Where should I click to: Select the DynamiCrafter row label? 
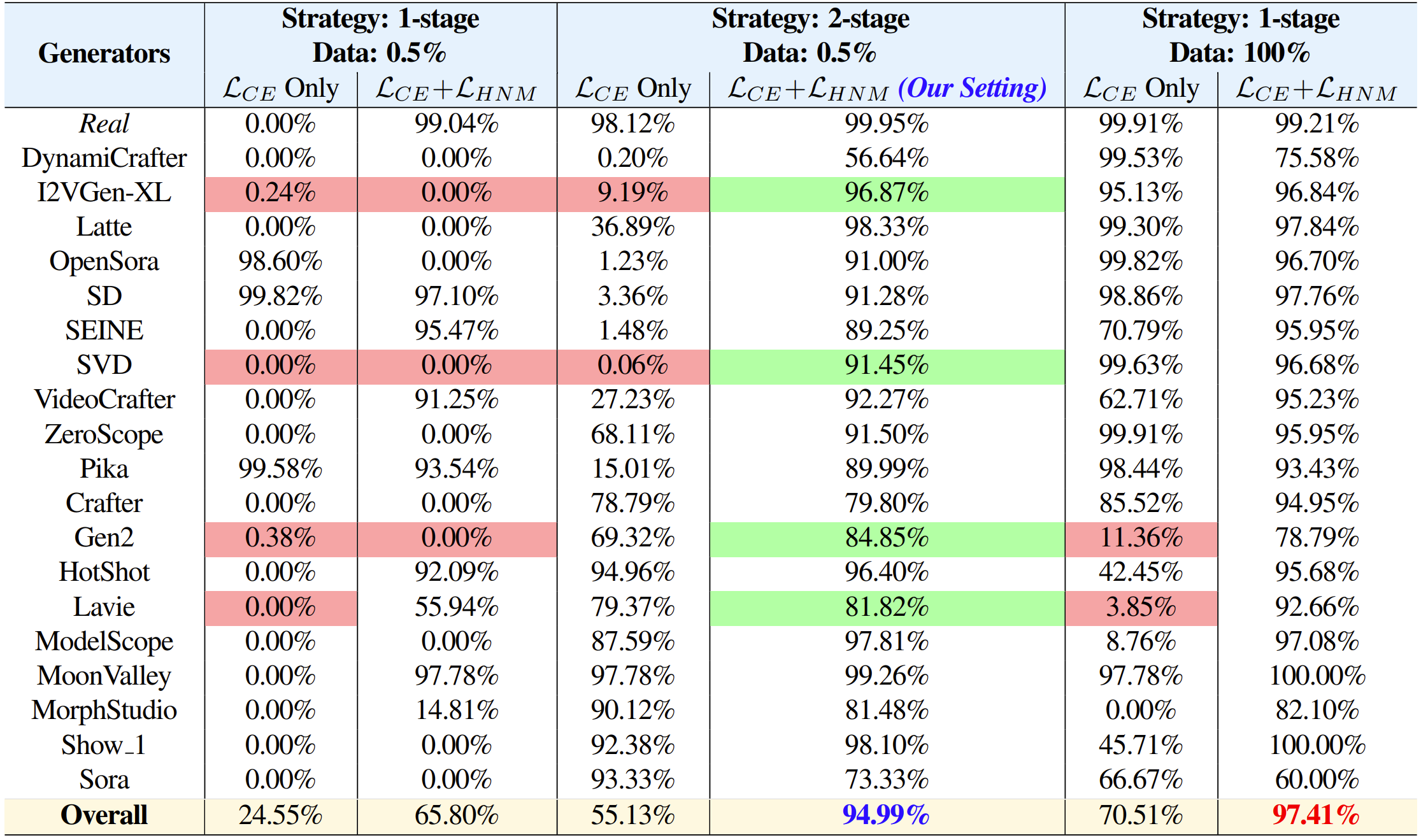(x=104, y=158)
